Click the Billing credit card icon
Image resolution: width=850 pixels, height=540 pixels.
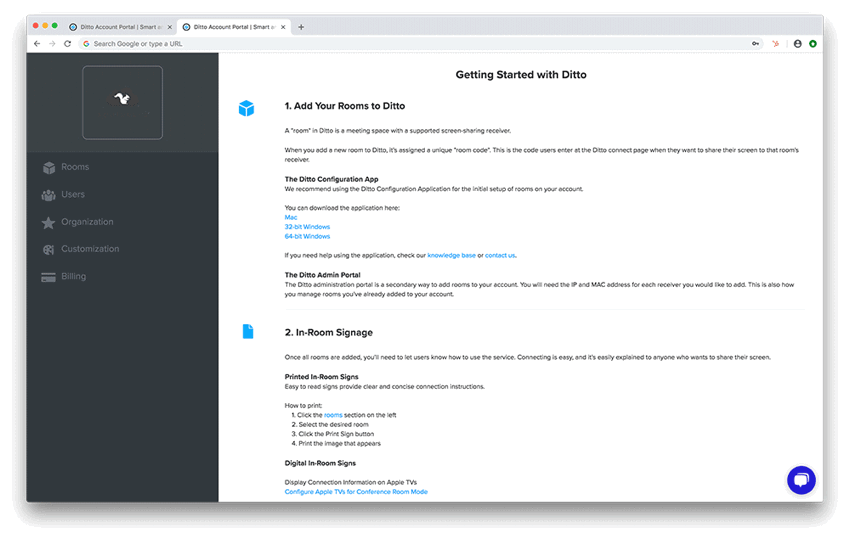(x=48, y=277)
